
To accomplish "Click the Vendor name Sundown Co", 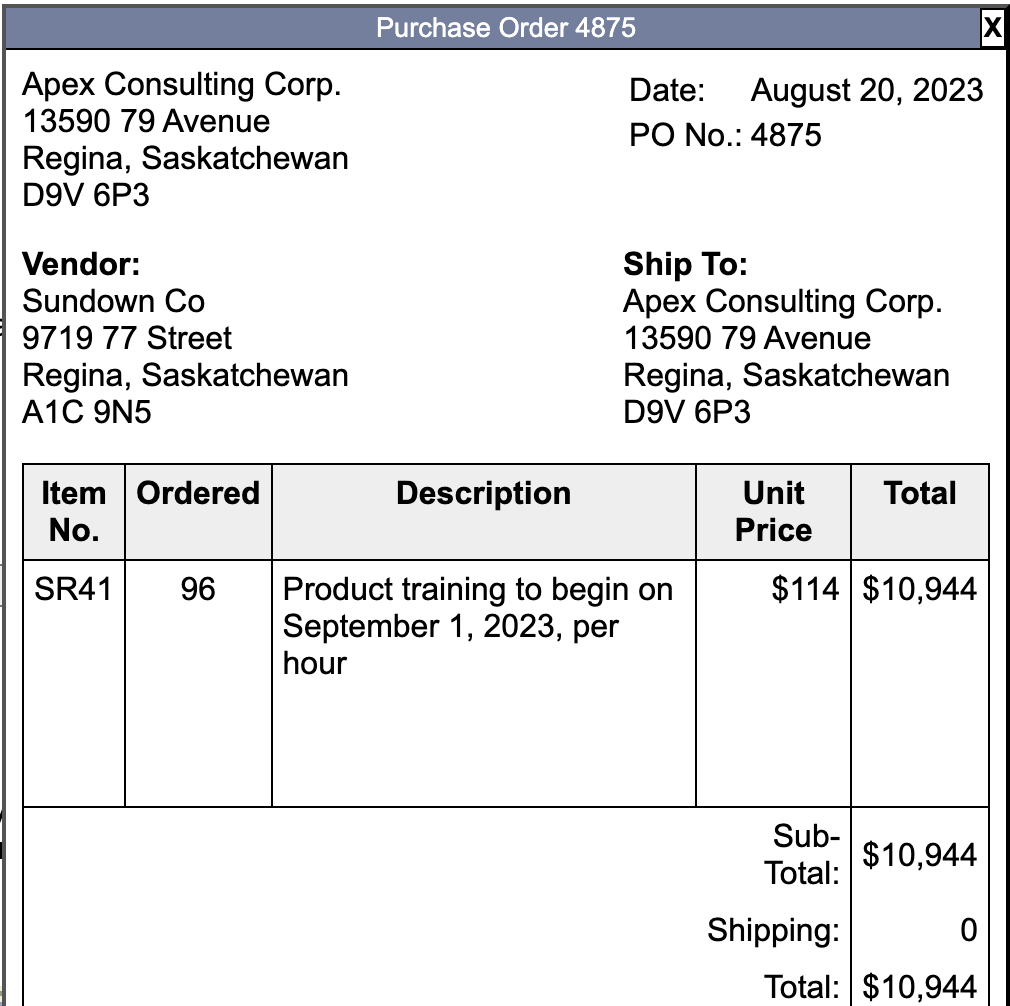I will [x=110, y=301].
